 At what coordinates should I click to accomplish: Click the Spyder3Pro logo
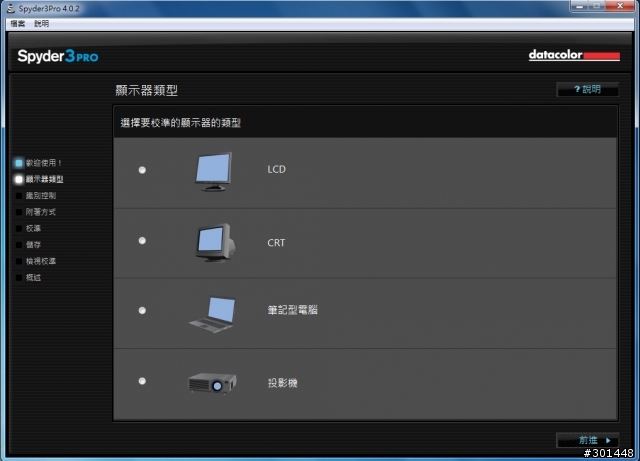click(58, 56)
